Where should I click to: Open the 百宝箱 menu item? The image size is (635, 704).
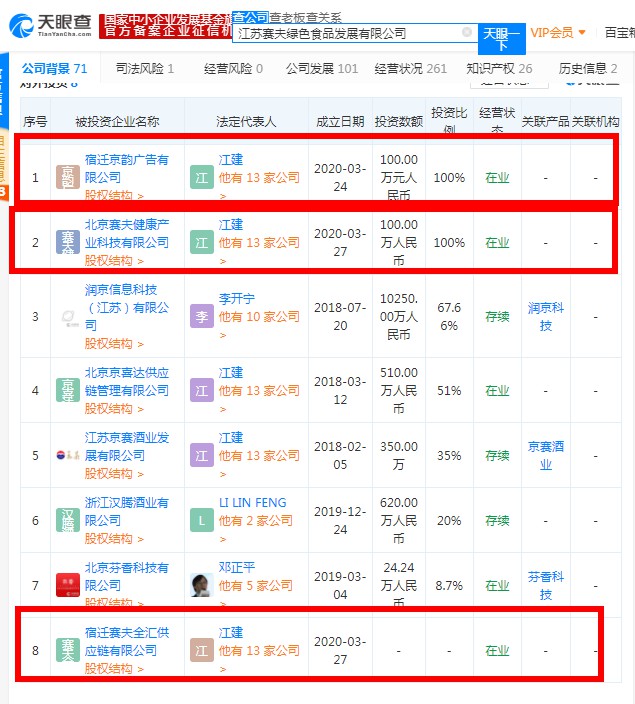[620, 32]
